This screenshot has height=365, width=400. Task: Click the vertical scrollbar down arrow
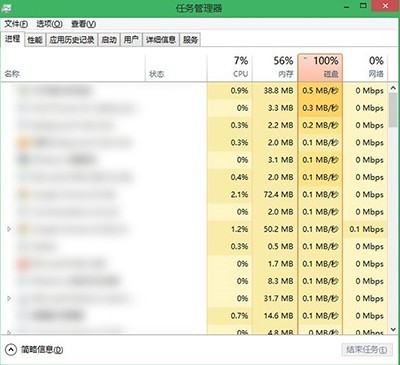(x=393, y=329)
